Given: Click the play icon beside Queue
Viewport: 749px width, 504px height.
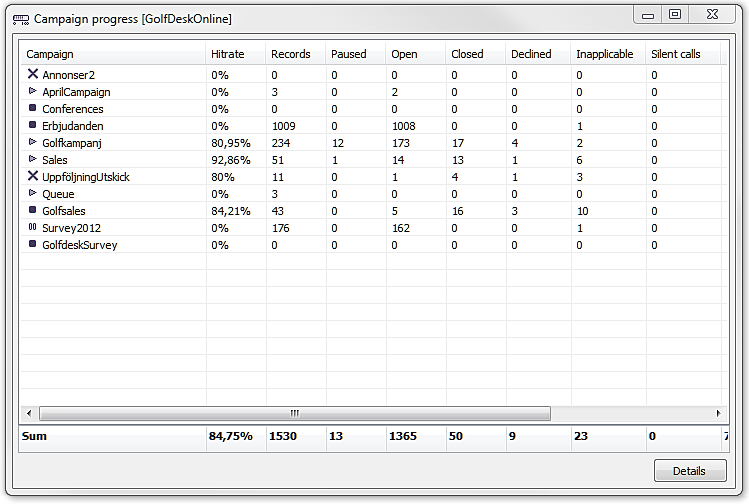Looking at the screenshot, I should point(32,193).
